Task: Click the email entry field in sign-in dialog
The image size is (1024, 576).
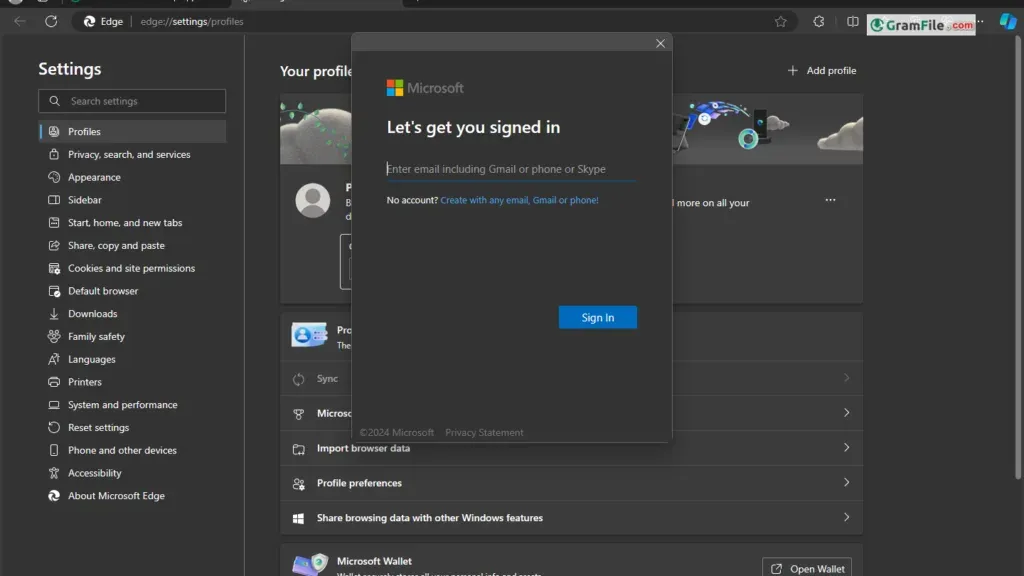Action: pos(511,169)
